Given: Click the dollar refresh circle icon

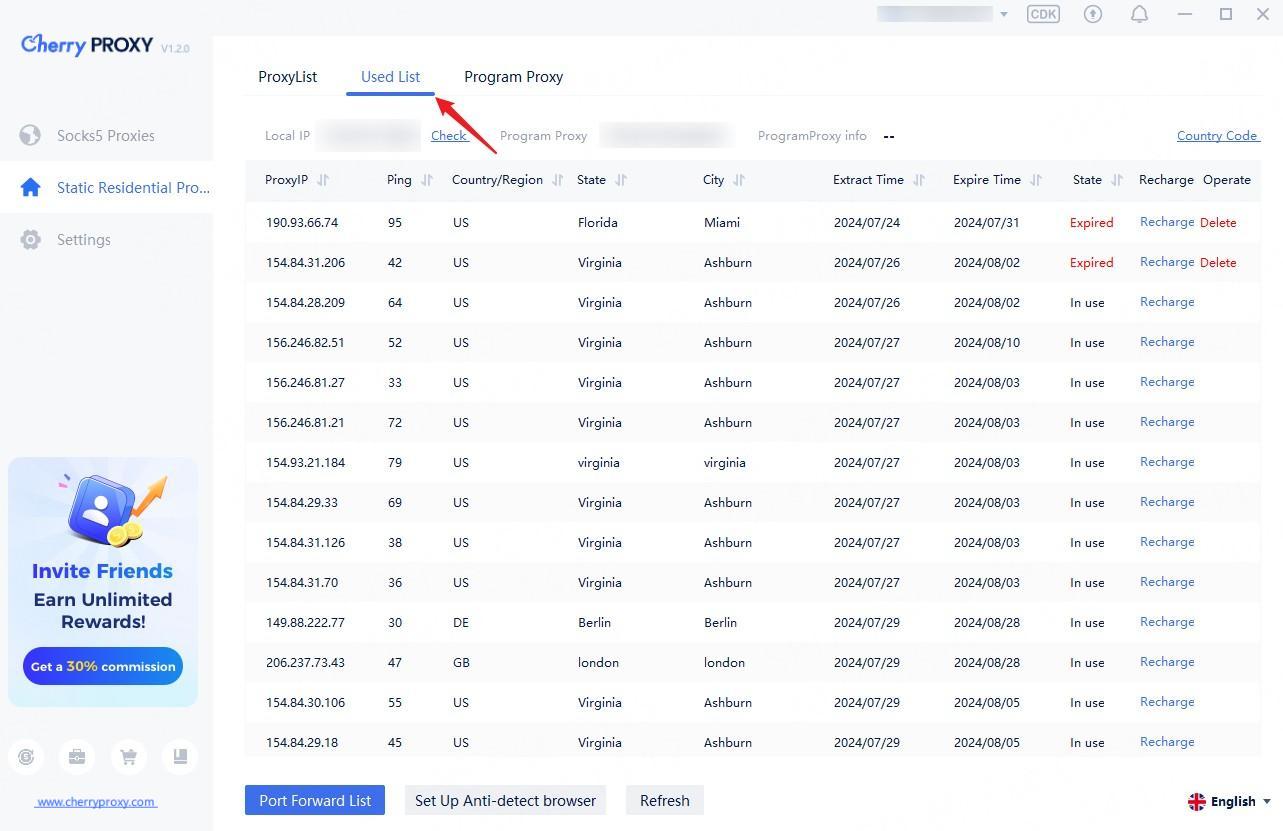Looking at the screenshot, I should [x=26, y=757].
